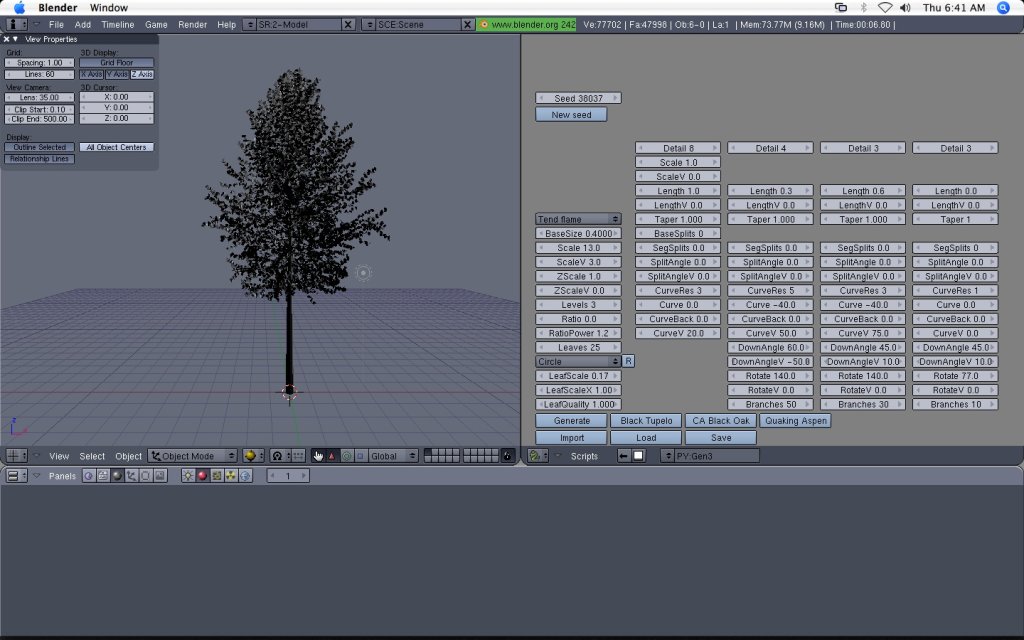
Task: Open the Add menu
Action: [82, 23]
